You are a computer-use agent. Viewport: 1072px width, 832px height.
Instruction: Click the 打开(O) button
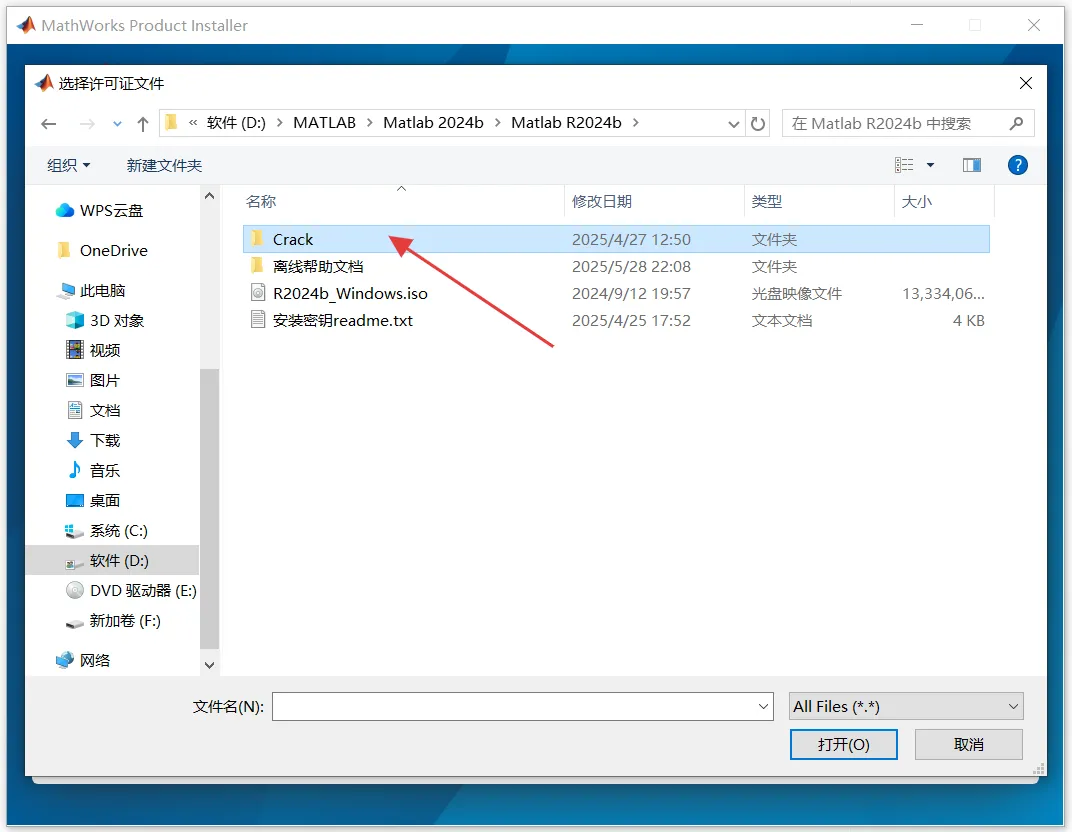844,744
